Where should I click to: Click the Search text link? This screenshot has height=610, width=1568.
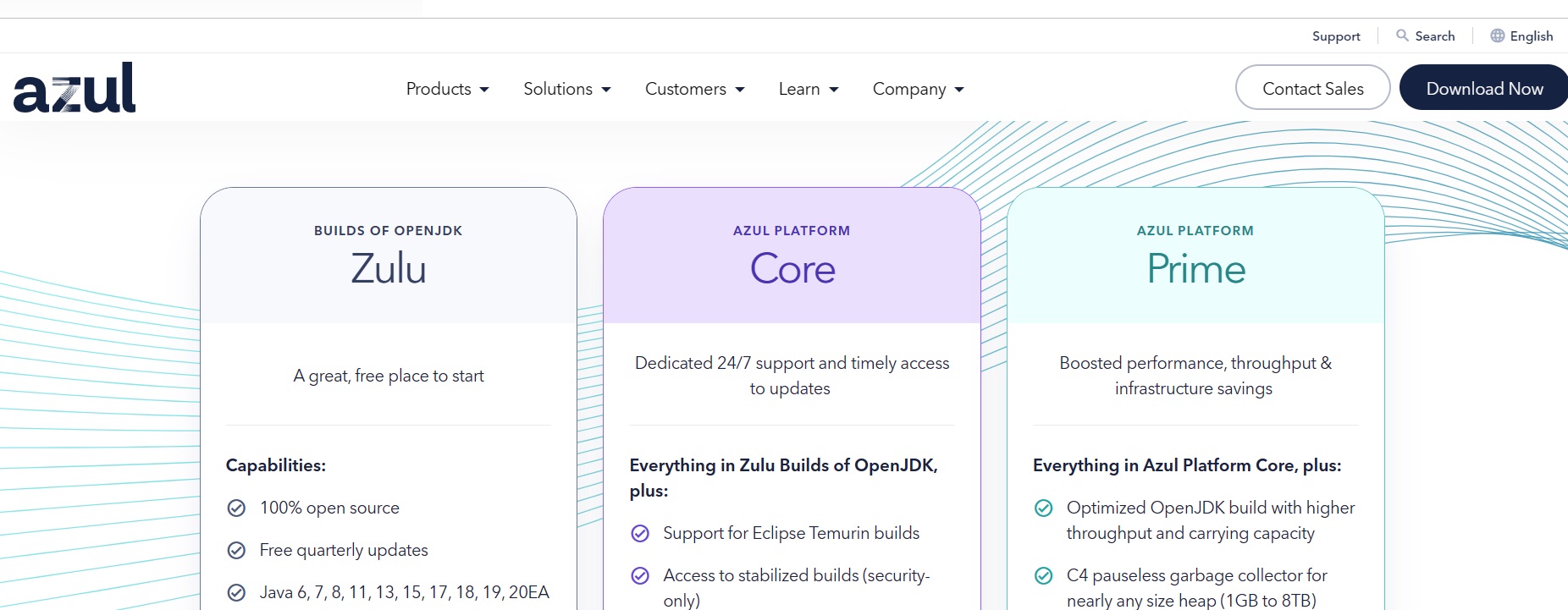1434,36
